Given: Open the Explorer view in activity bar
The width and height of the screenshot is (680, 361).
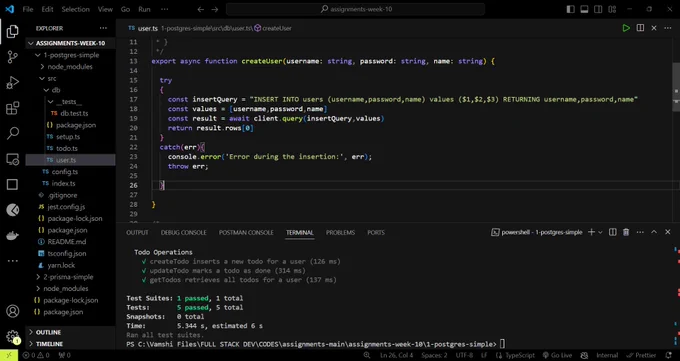Looking at the screenshot, I should pyautogui.click(x=13, y=31).
